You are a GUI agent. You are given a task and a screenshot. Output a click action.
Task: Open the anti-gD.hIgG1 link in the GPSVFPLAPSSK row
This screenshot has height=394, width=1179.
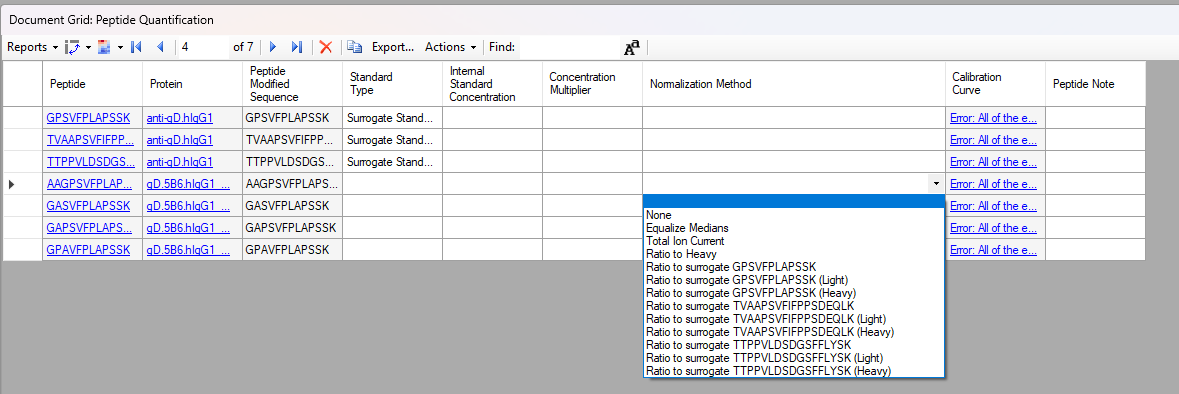(x=180, y=118)
